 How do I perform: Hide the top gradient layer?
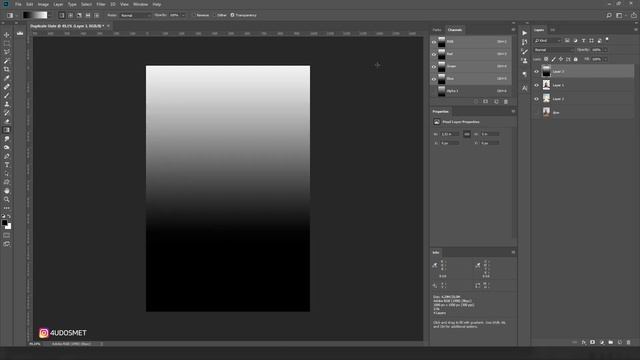pyautogui.click(x=537, y=71)
